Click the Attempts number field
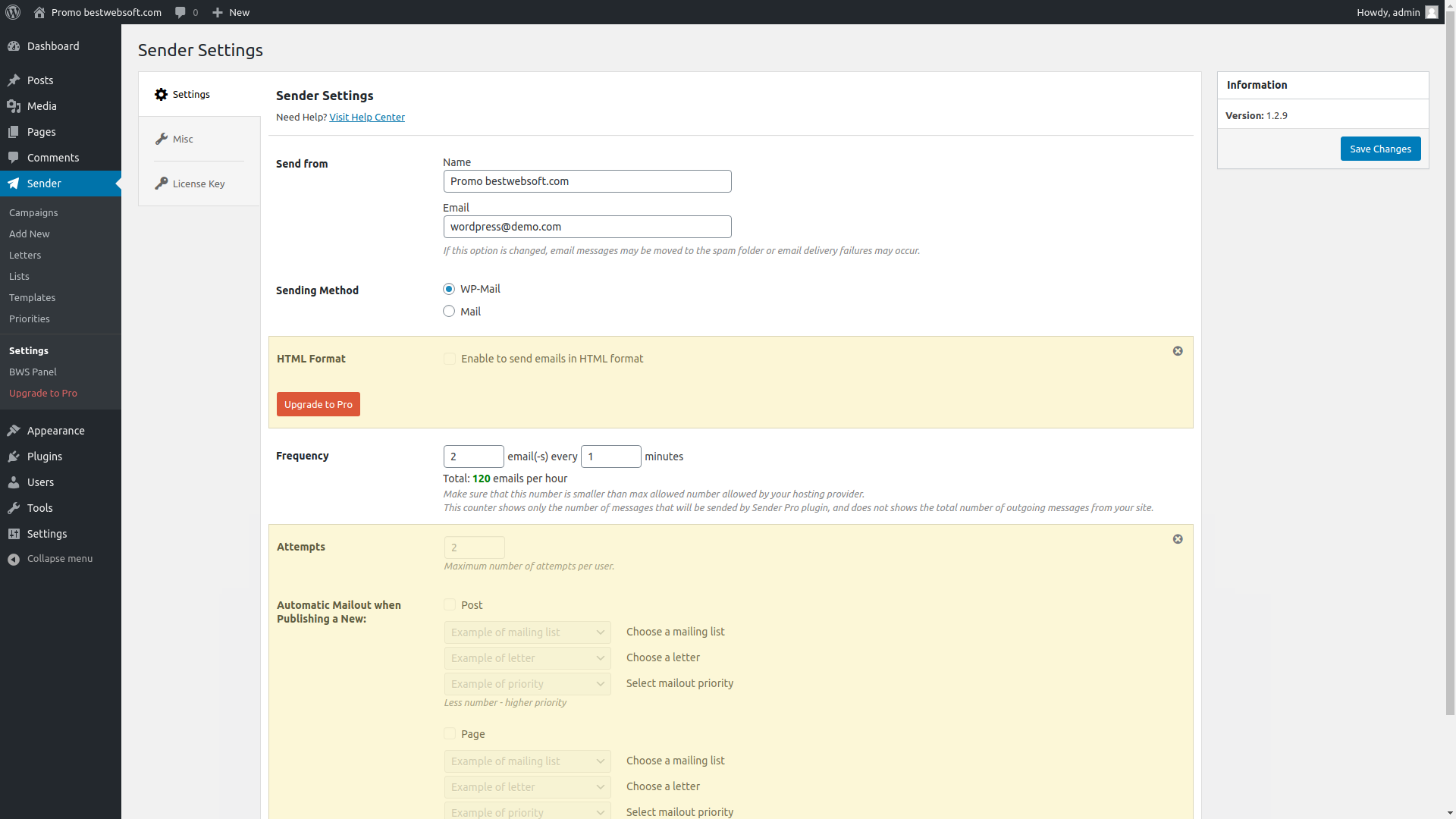Screen dimensions: 1456x819 coord(475,548)
